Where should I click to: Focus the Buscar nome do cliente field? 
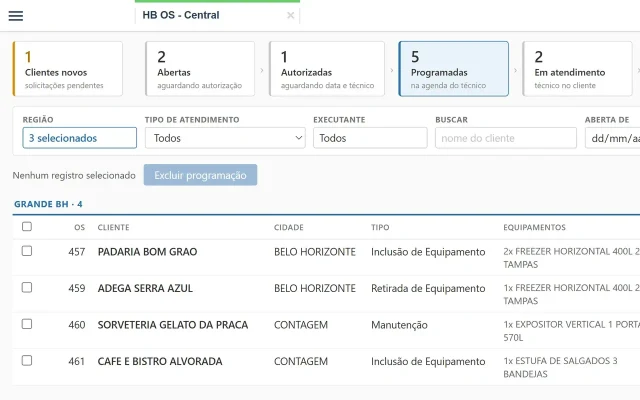click(506, 138)
